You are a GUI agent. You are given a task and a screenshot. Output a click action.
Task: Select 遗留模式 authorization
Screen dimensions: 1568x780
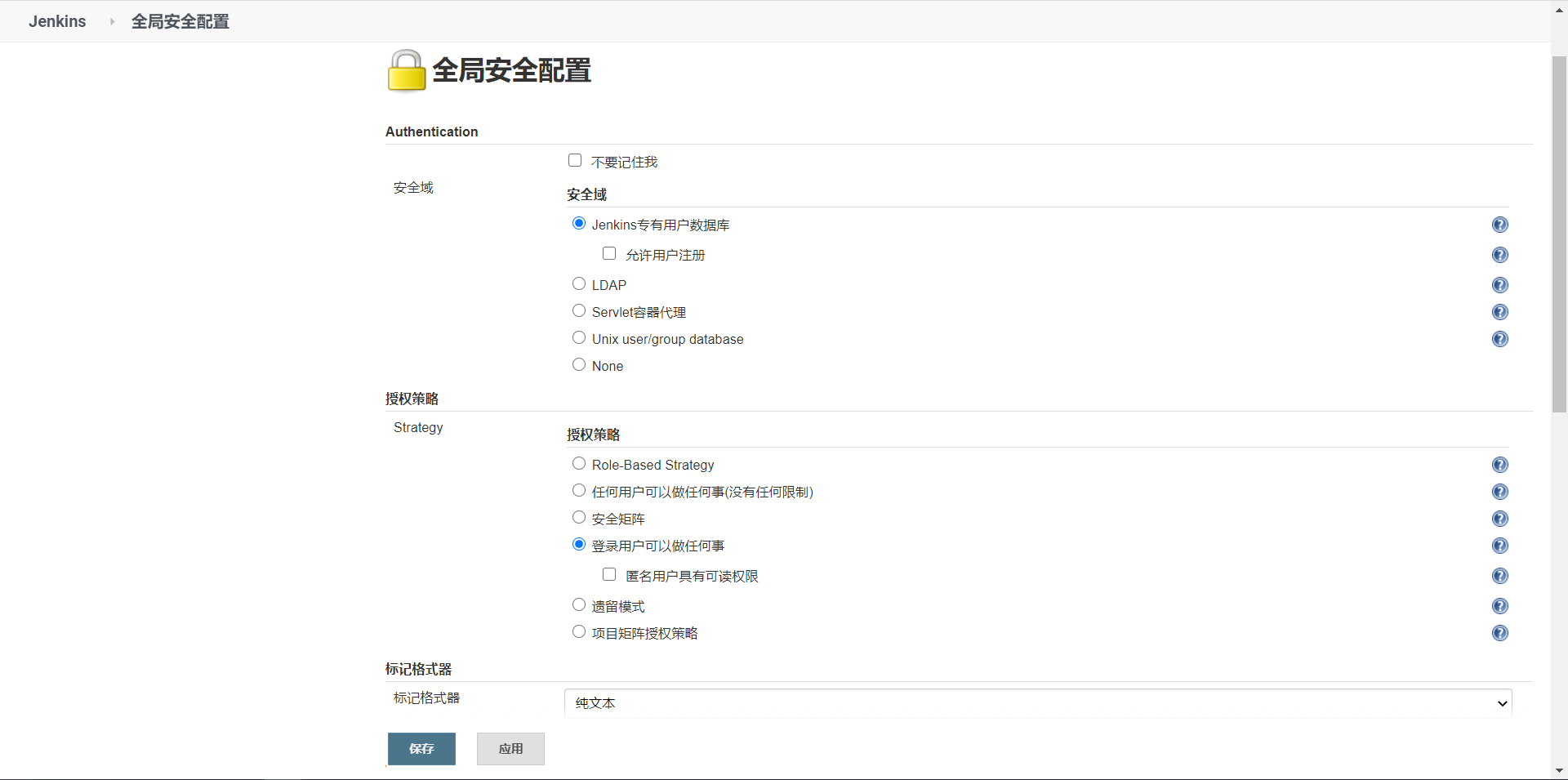click(579, 604)
